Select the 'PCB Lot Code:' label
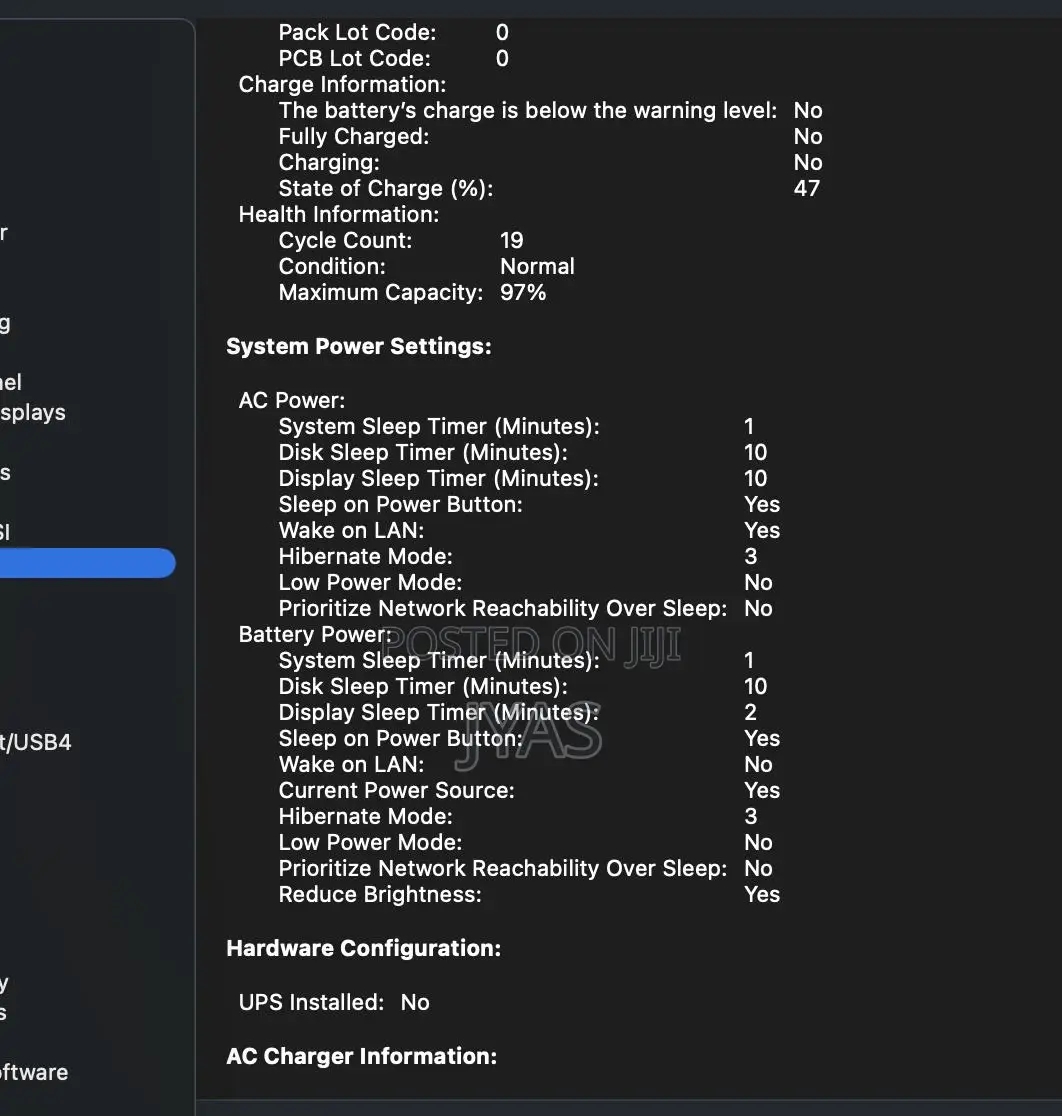1062x1116 pixels. 354,58
